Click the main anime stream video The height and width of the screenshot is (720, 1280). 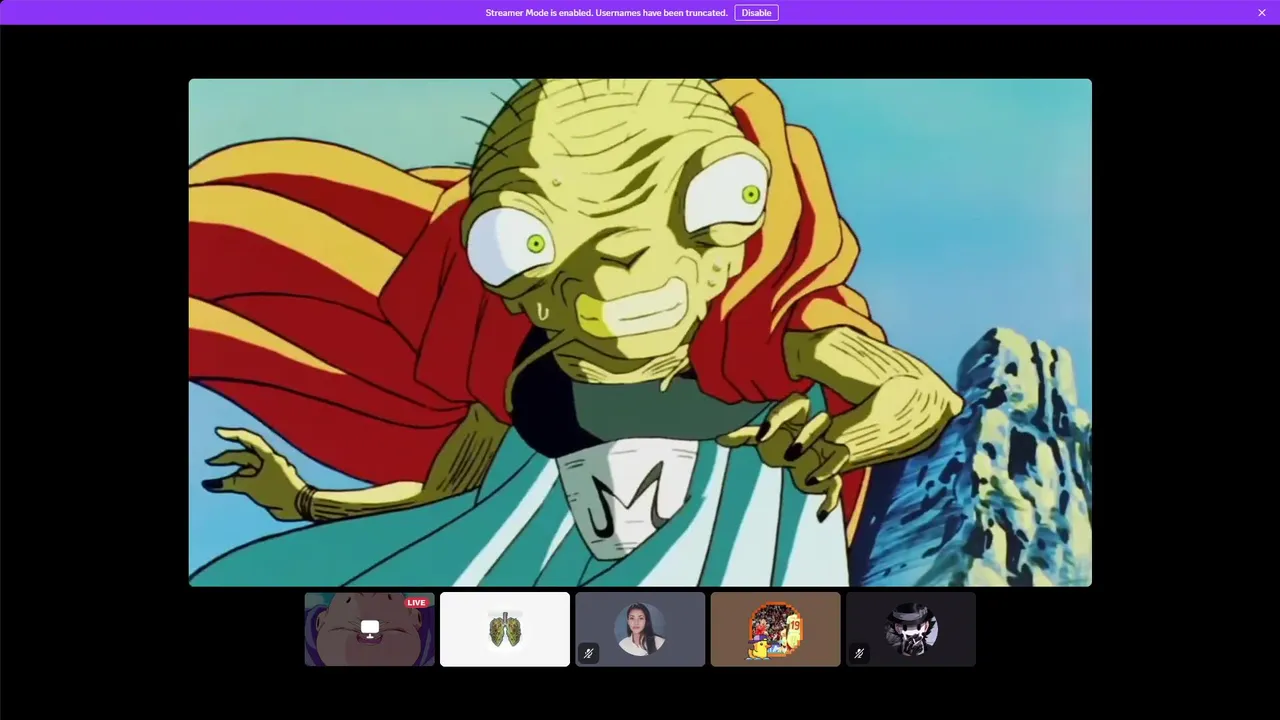[640, 332]
